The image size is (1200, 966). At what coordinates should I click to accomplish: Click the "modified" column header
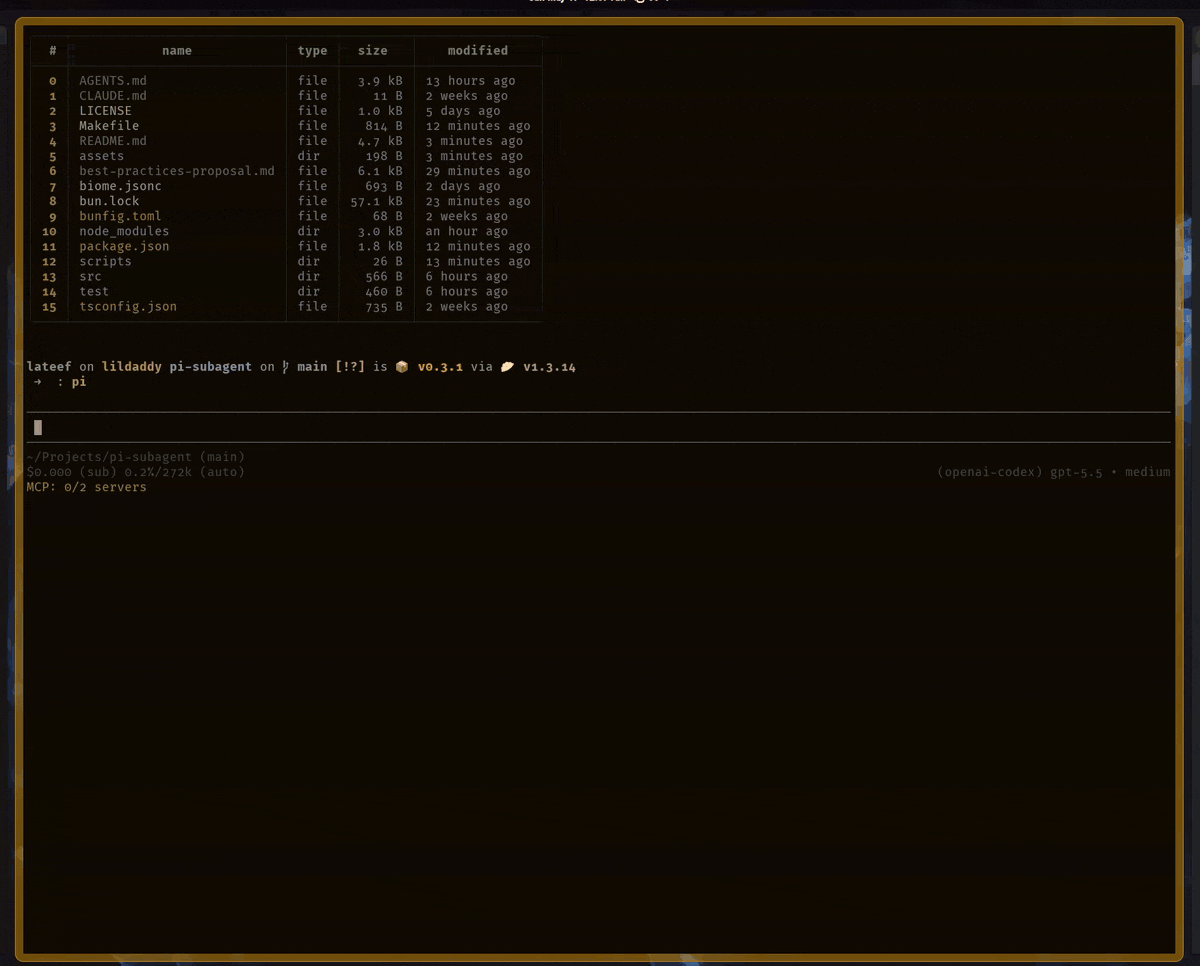click(x=477, y=51)
